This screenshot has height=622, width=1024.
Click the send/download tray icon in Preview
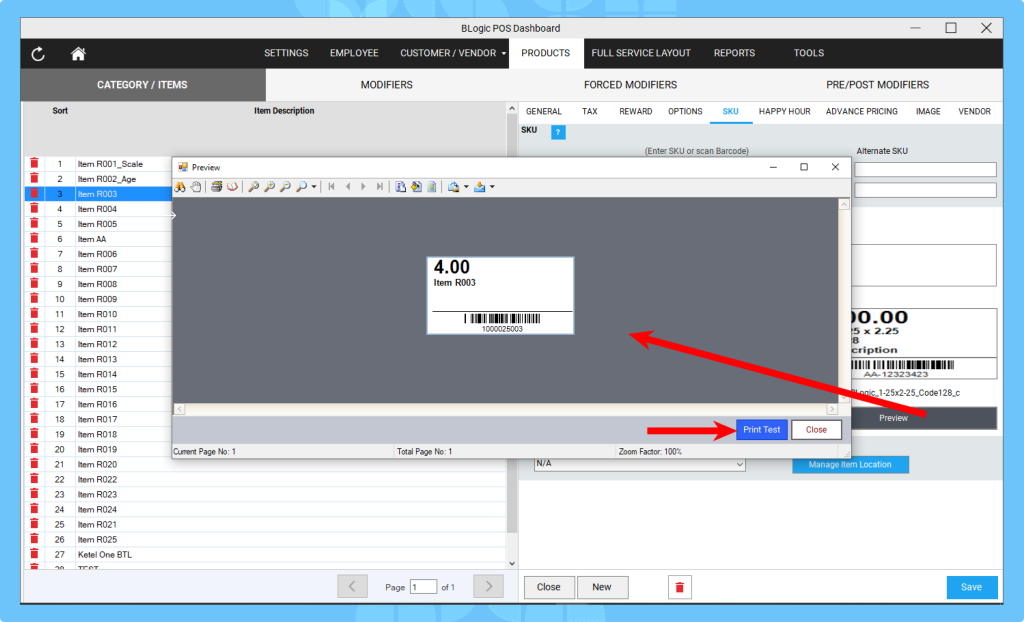480,187
